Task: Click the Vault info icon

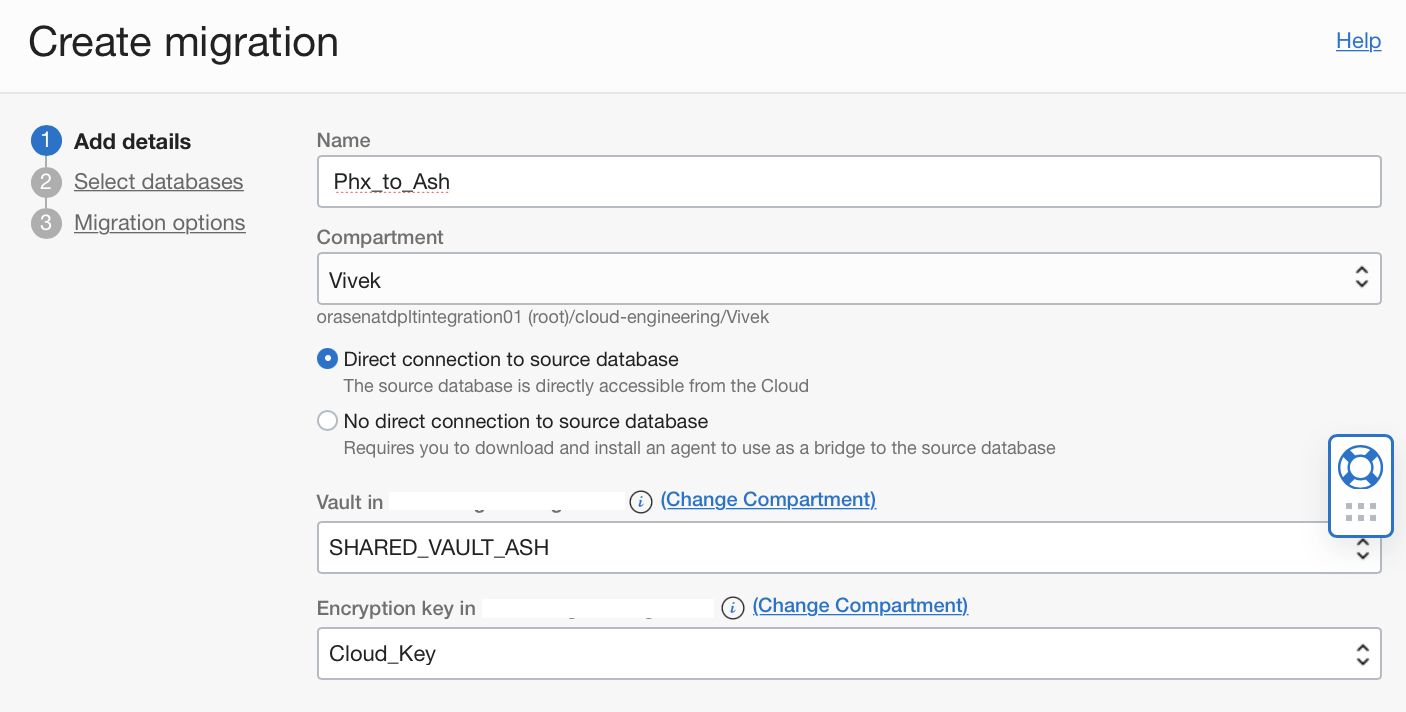Action: click(x=641, y=502)
